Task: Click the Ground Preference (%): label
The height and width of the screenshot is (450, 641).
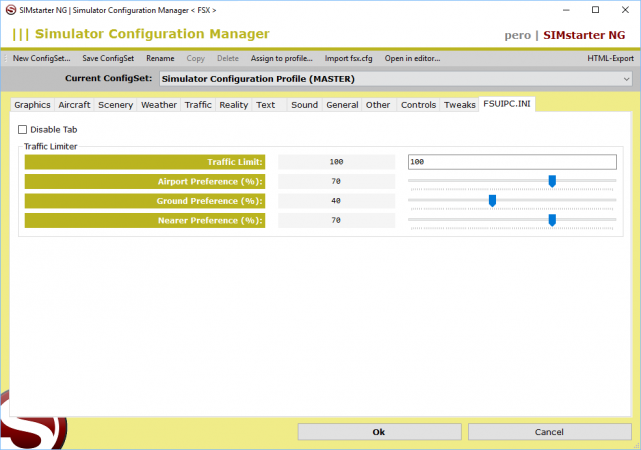Action: [x=145, y=201]
